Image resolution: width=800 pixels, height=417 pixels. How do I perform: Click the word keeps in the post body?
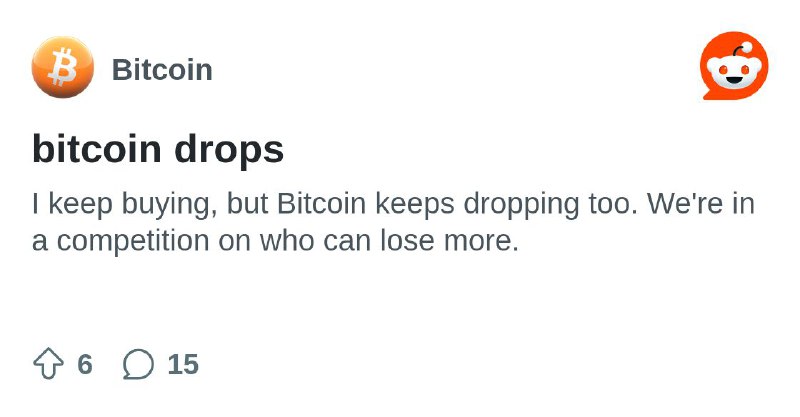[415, 205]
